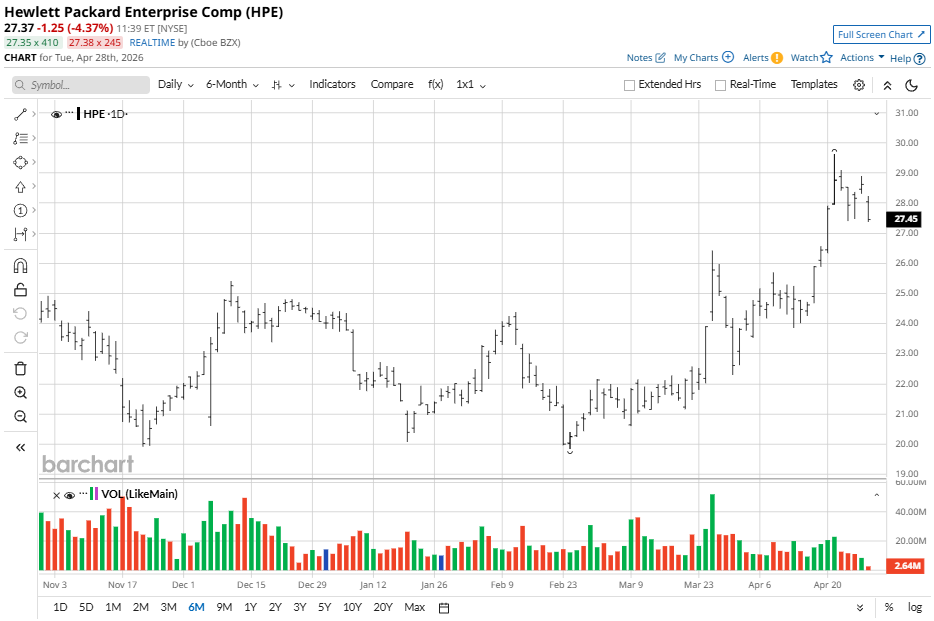Open the Alerts link
This screenshot has height=621, width=934.
click(x=762, y=58)
